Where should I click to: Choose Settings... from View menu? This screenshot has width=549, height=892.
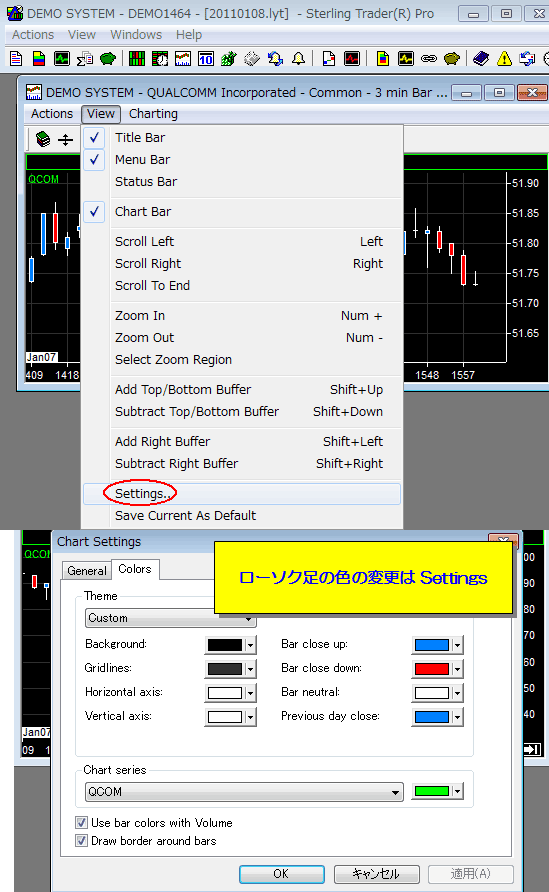tap(242, 494)
